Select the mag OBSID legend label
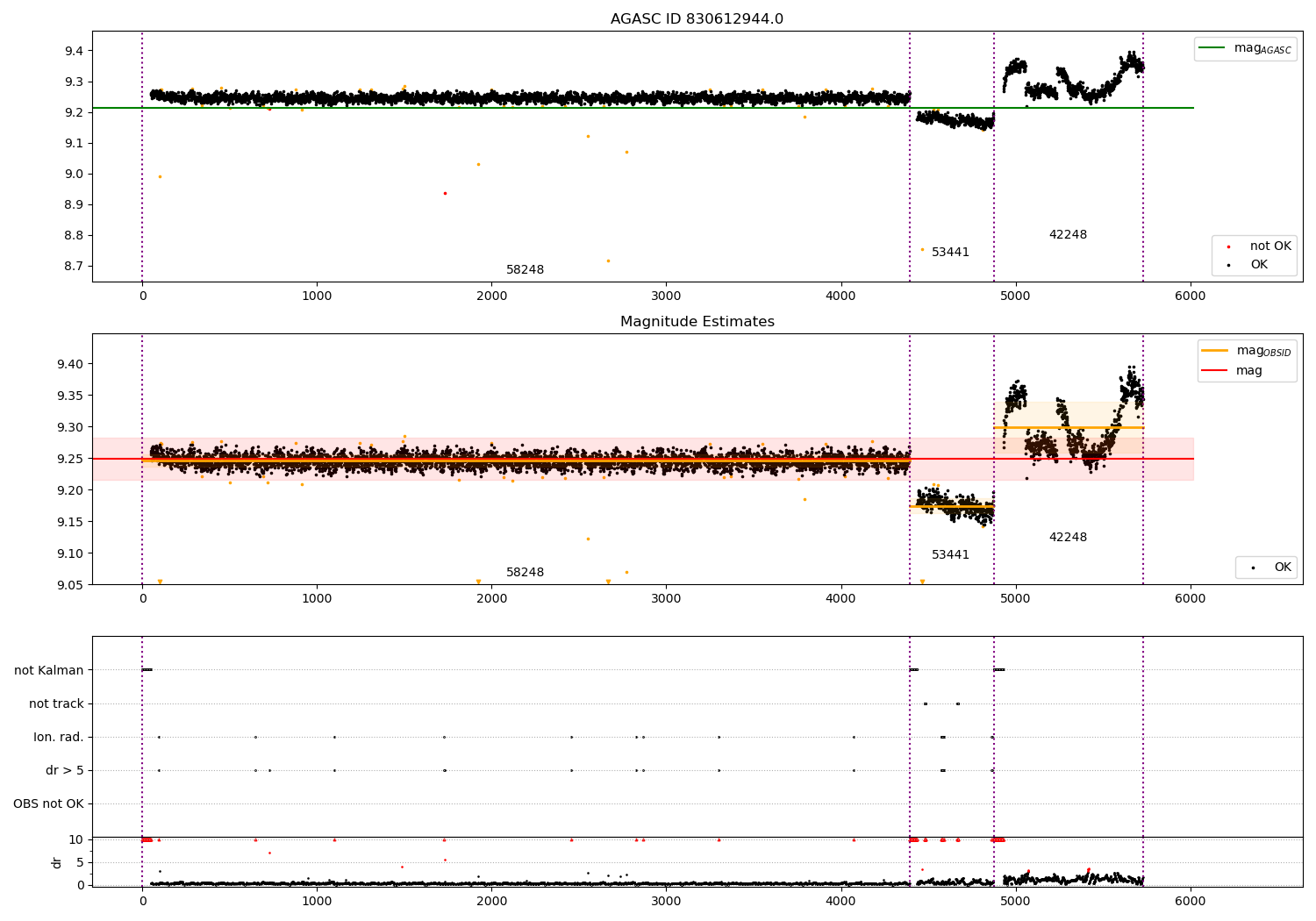 (1264, 351)
